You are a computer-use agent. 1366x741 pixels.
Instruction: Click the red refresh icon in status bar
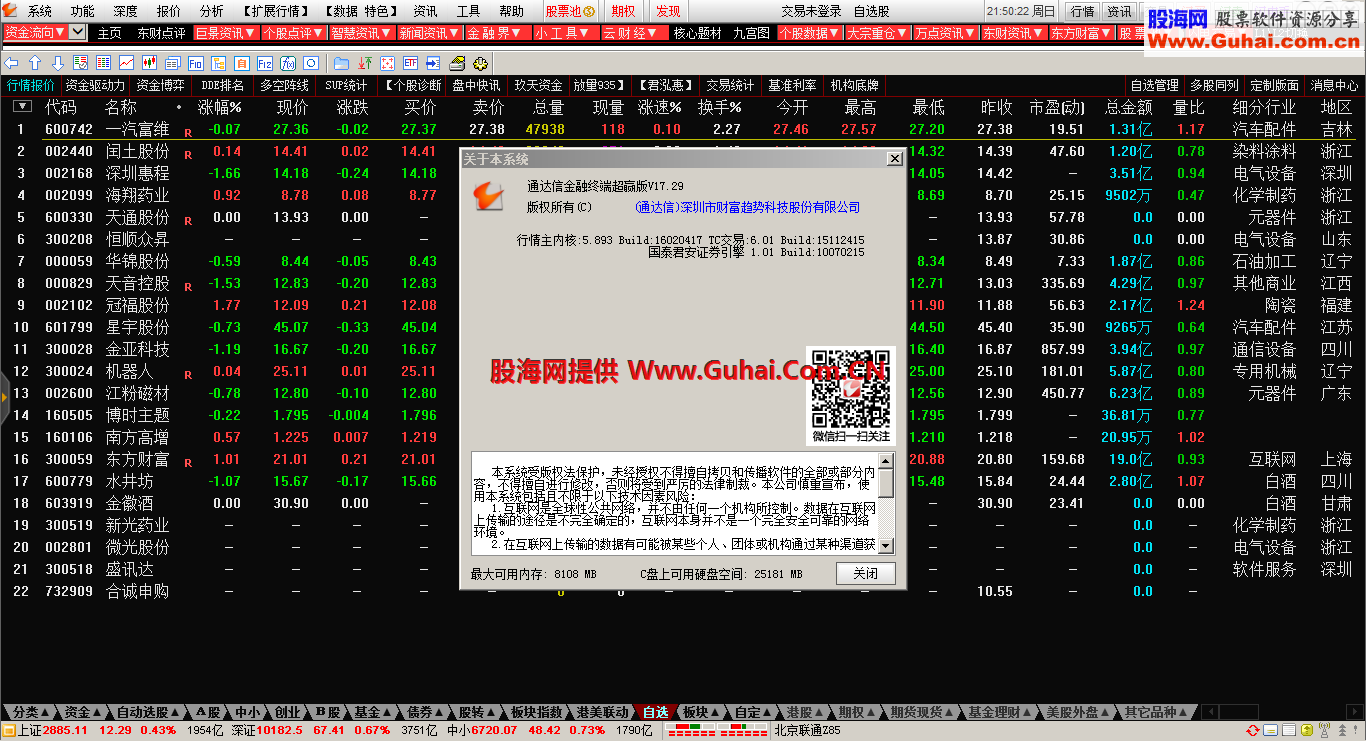click(x=1253, y=730)
